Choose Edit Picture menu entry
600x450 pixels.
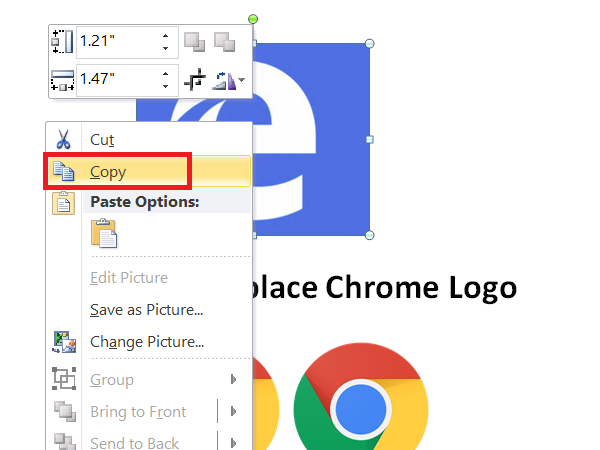(x=149, y=277)
